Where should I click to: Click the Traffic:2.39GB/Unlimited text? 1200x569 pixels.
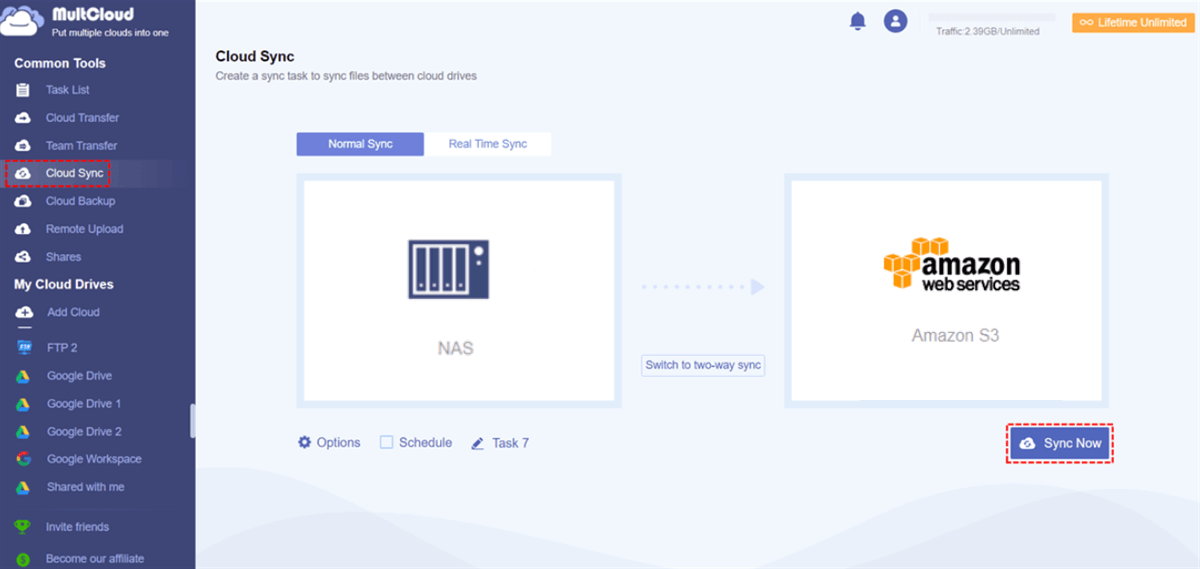click(x=987, y=31)
